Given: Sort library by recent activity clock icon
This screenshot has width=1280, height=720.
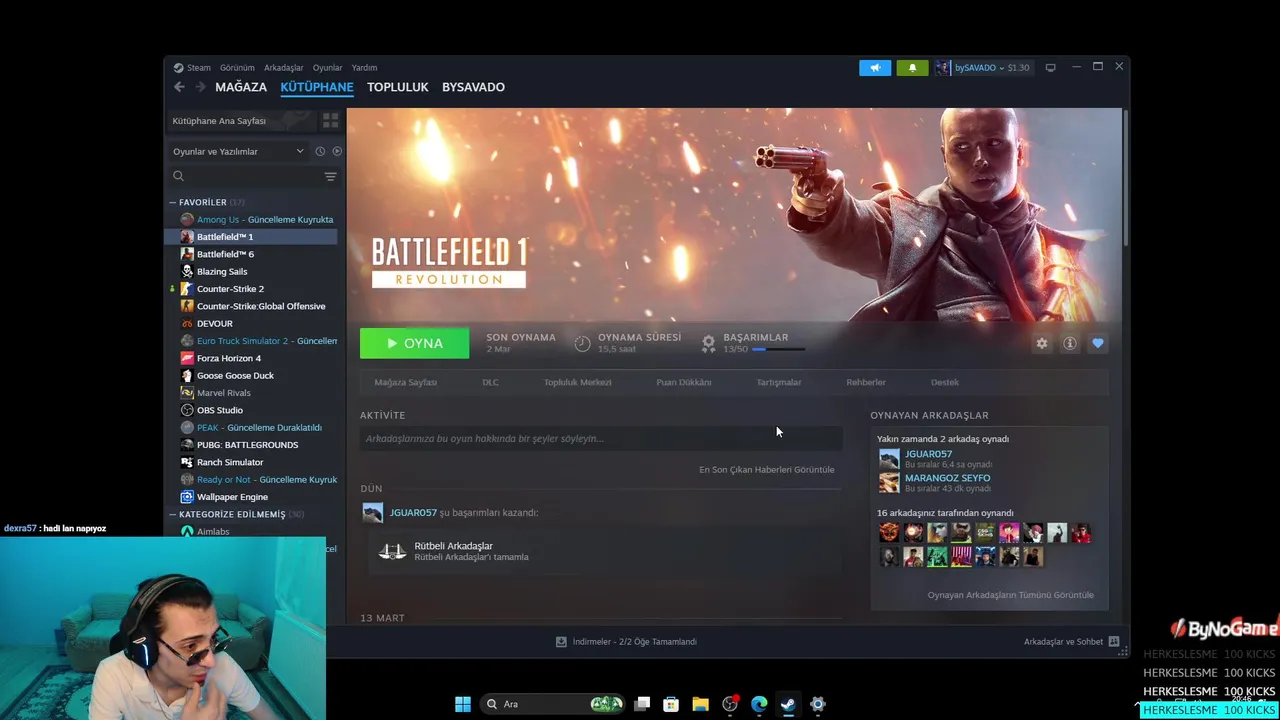Looking at the screenshot, I should pyautogui.click(x=320, y=151).
